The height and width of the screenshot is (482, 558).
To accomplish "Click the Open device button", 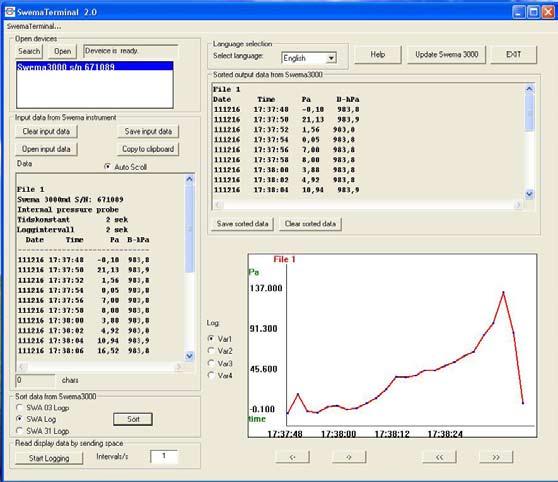I will click(x=63, y=51).
